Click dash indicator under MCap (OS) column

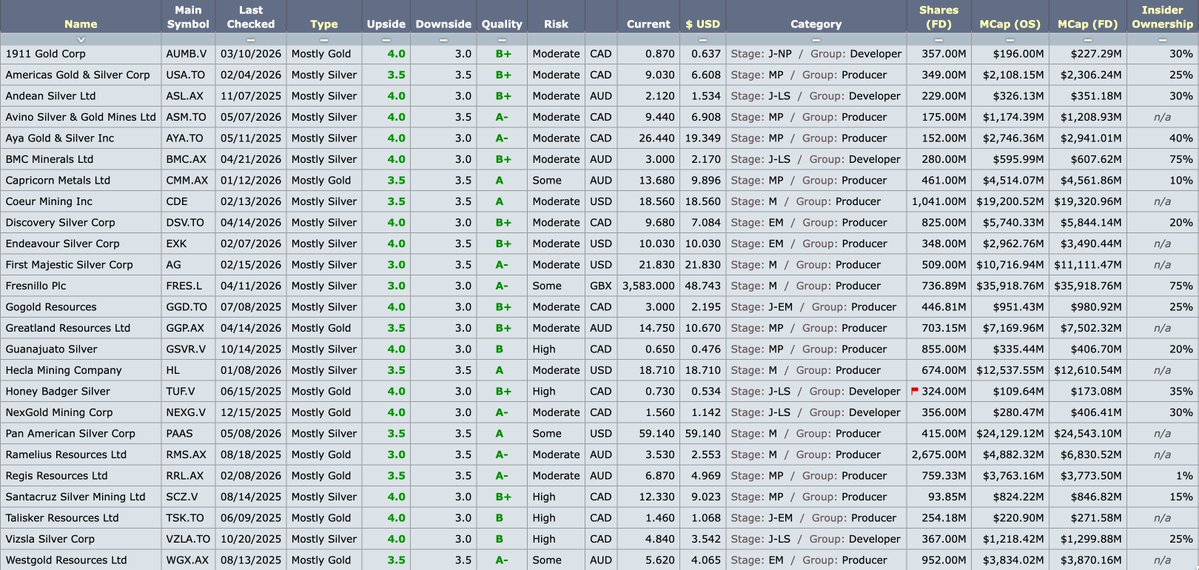click(1010, 39)
